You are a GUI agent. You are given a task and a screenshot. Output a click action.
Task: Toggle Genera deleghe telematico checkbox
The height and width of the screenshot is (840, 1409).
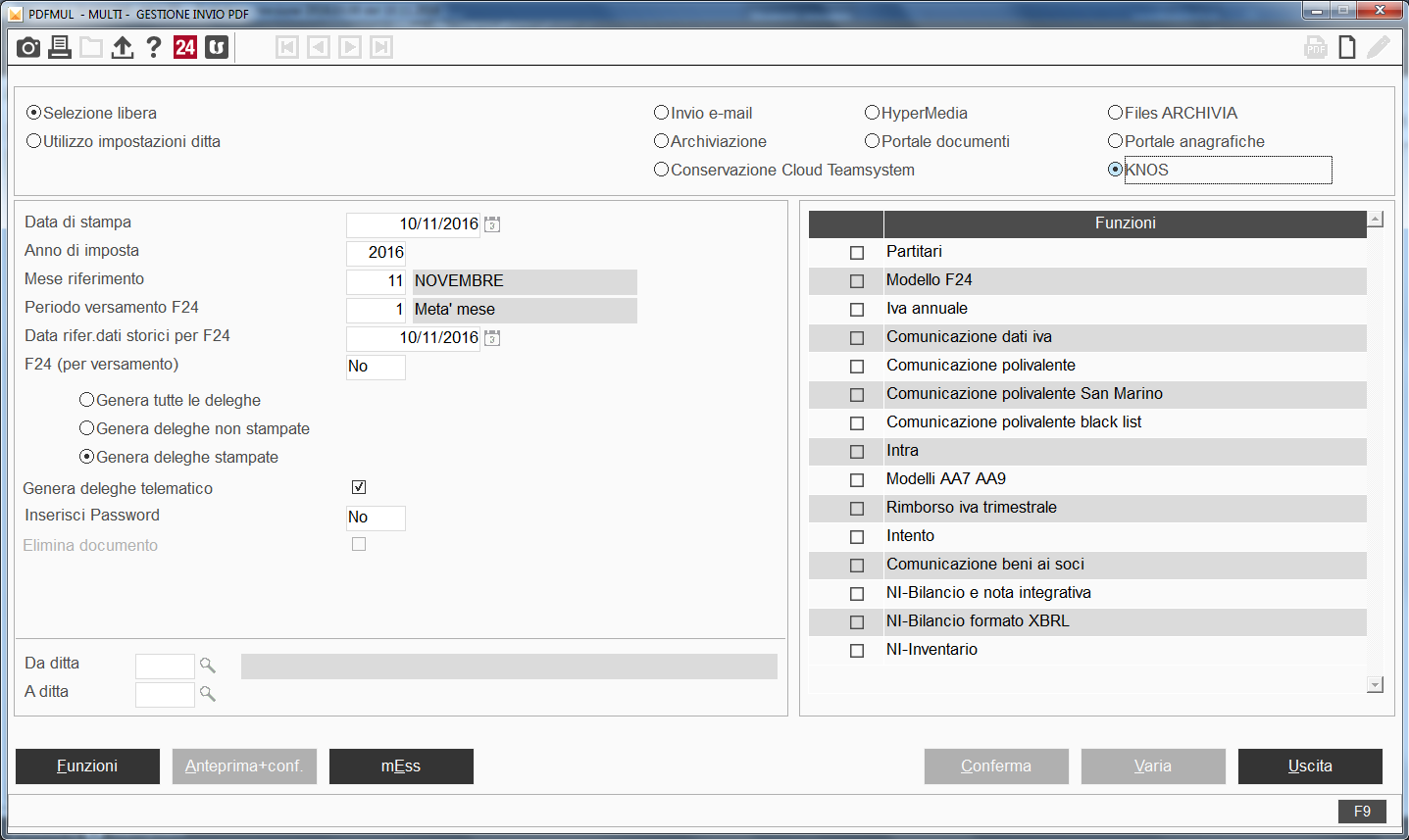coord(359,487)
